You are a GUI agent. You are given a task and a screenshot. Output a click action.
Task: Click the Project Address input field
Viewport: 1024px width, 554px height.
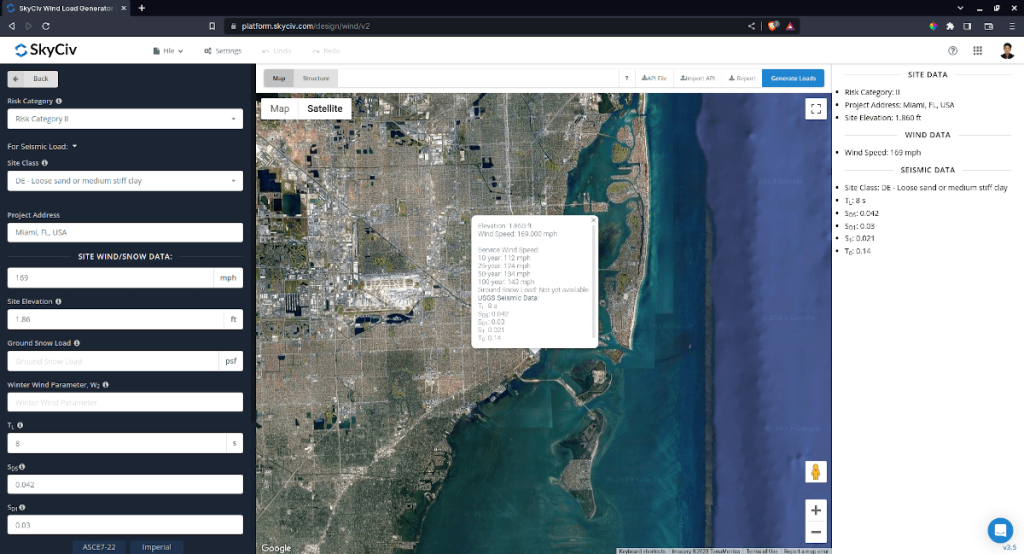tap(125, 232)
